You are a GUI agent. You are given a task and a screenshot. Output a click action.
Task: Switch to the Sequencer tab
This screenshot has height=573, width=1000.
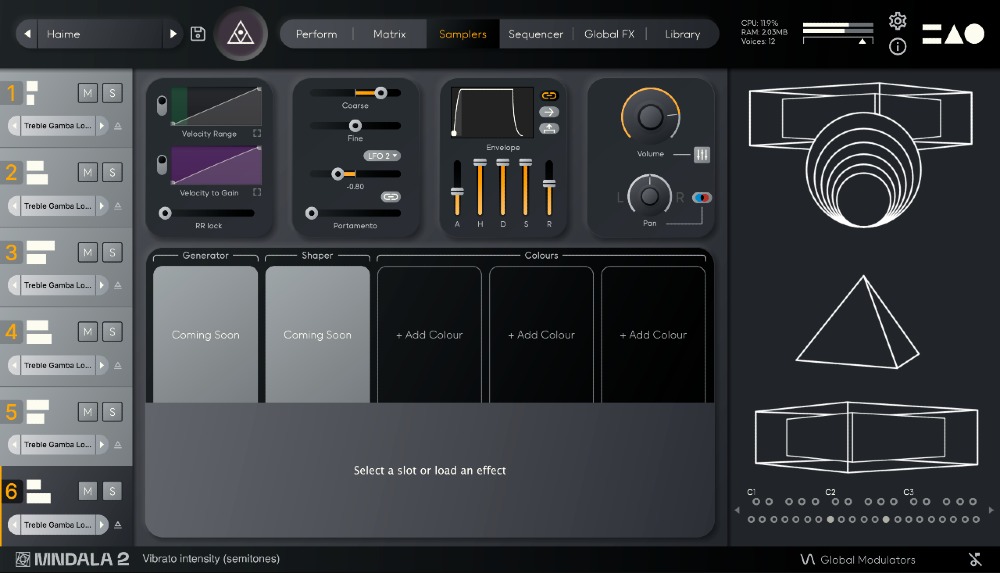535,34
